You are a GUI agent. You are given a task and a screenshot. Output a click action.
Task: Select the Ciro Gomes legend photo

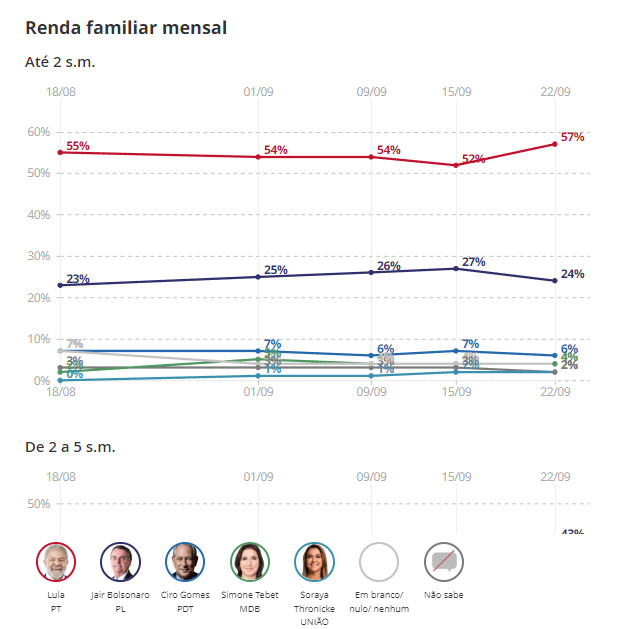pos(185,562)
